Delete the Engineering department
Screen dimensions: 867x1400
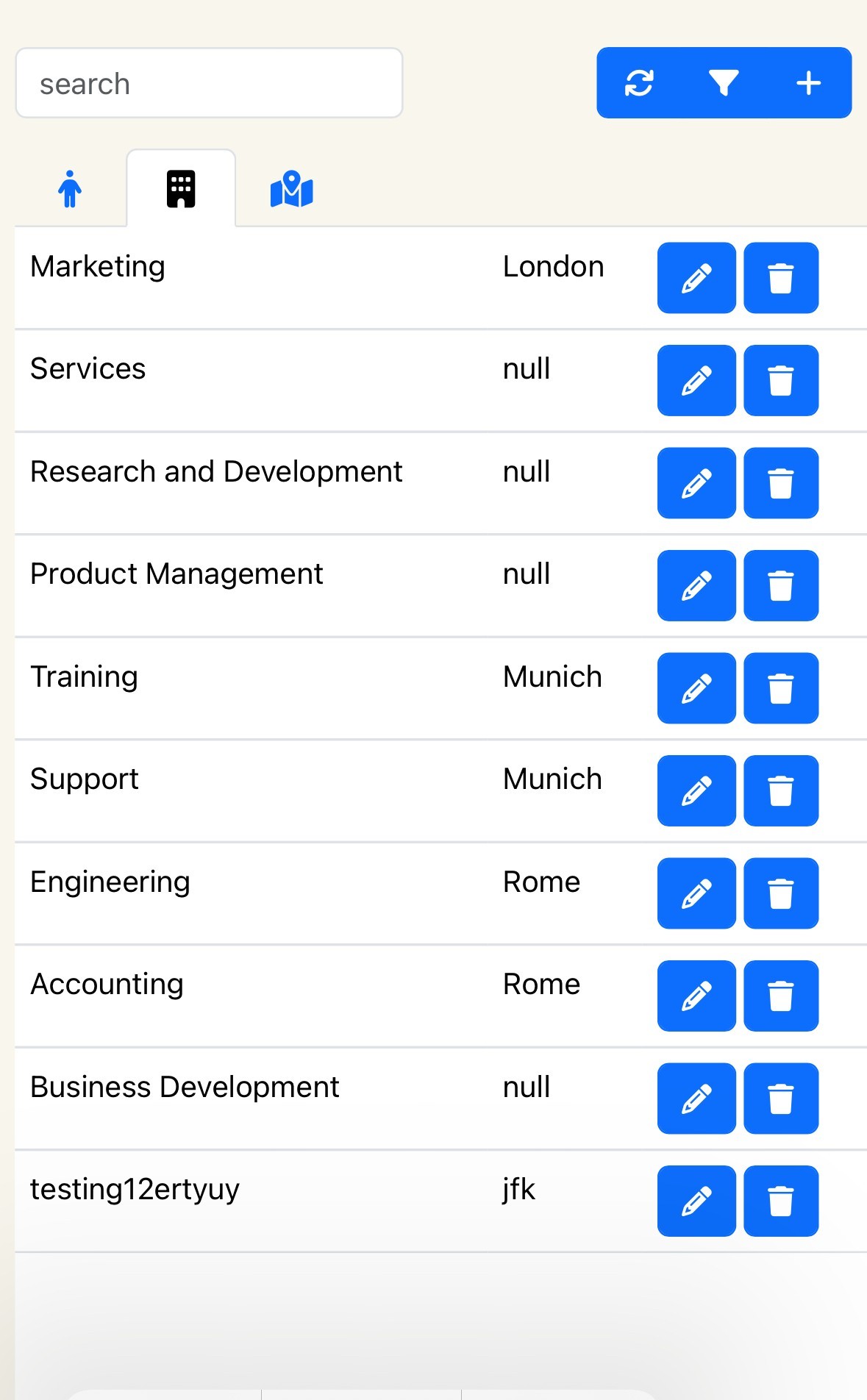coord(780,893)
